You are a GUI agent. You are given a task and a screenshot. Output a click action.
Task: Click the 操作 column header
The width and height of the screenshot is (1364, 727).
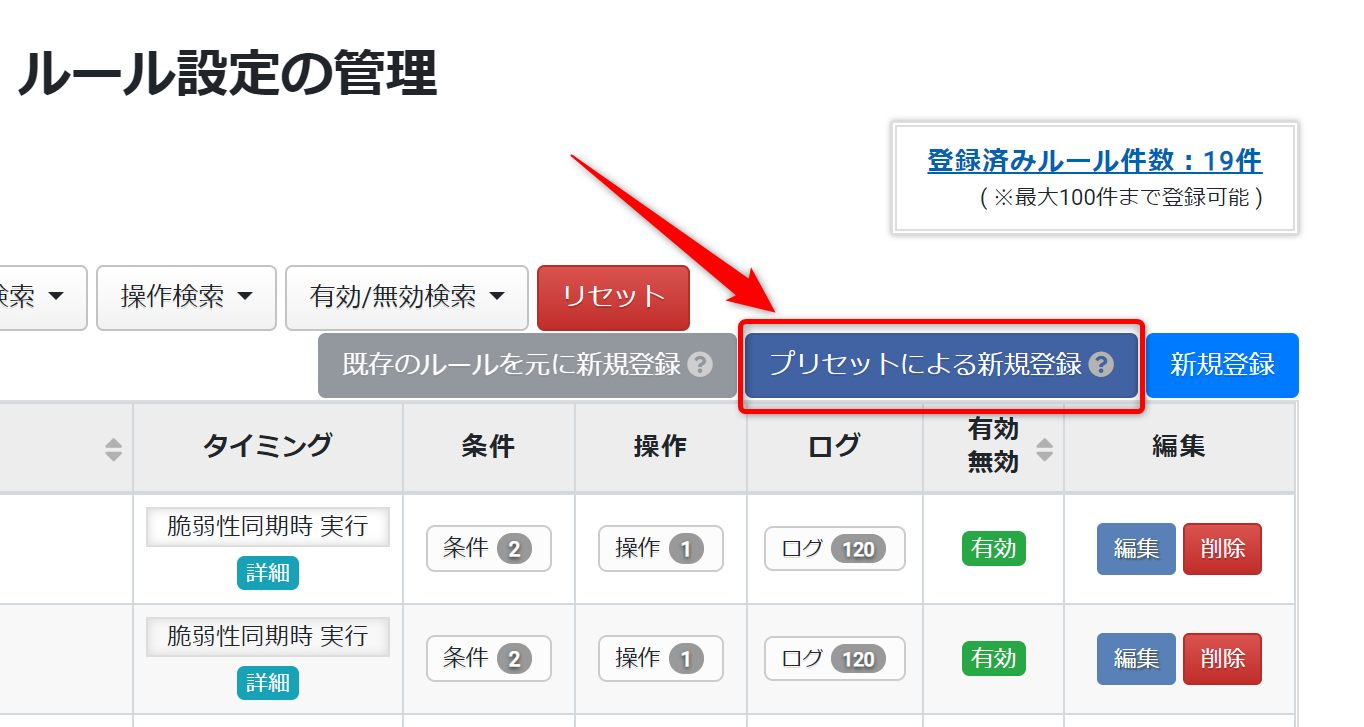pyautogui.click(x=661, y=447)
